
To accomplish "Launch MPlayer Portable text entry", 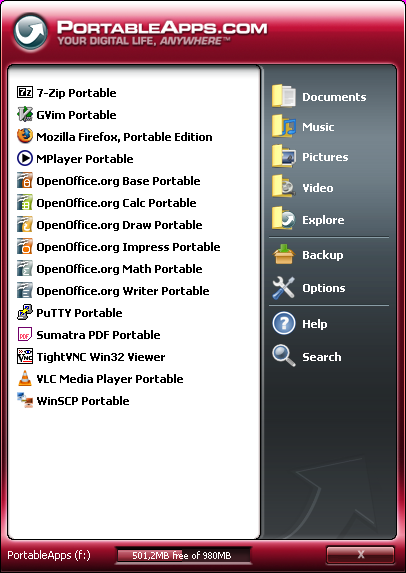I will [x=85, y=159].
